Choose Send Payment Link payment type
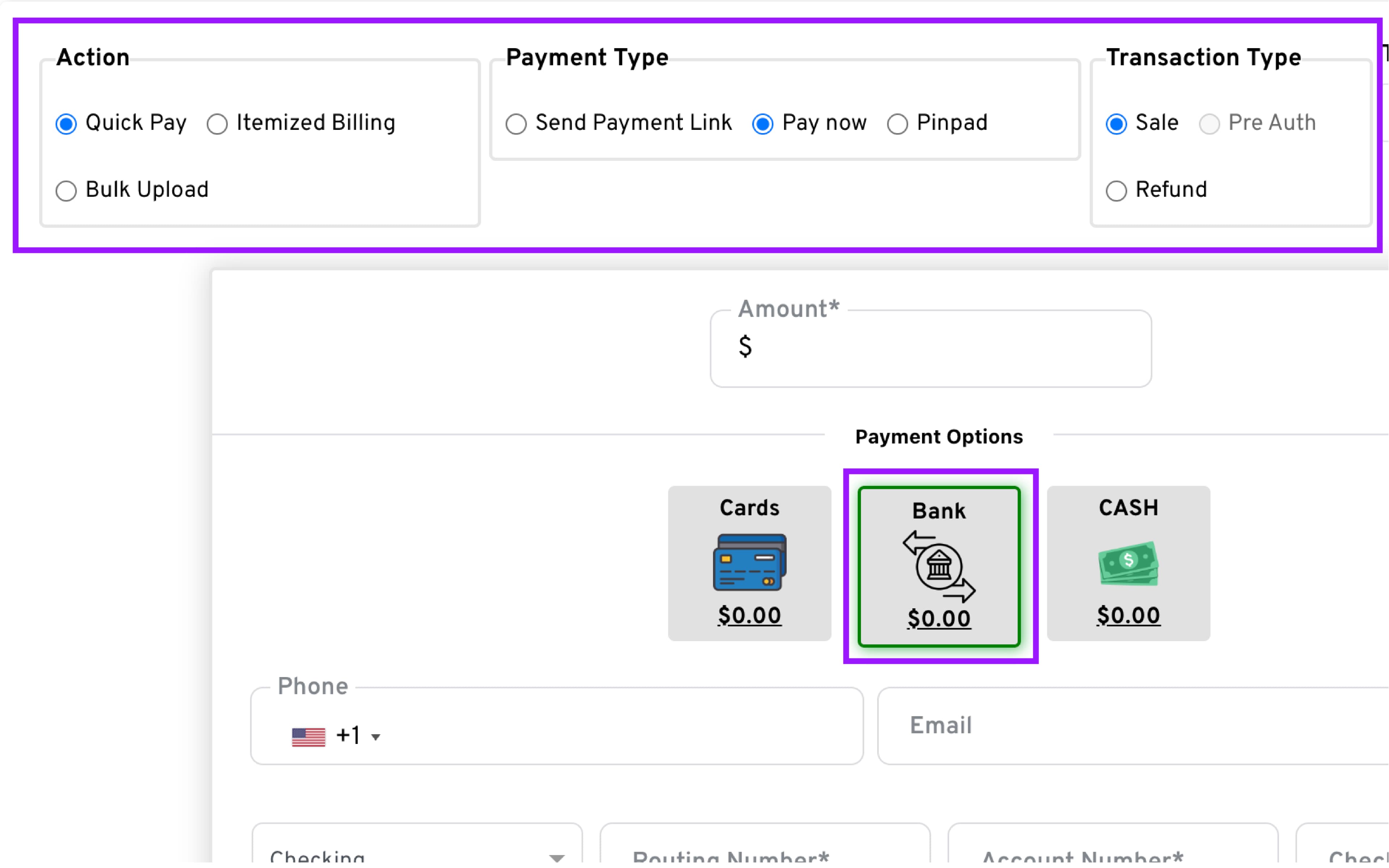Image resolution: width=1389 pixels, height=868 pixels. click(516, 124)
